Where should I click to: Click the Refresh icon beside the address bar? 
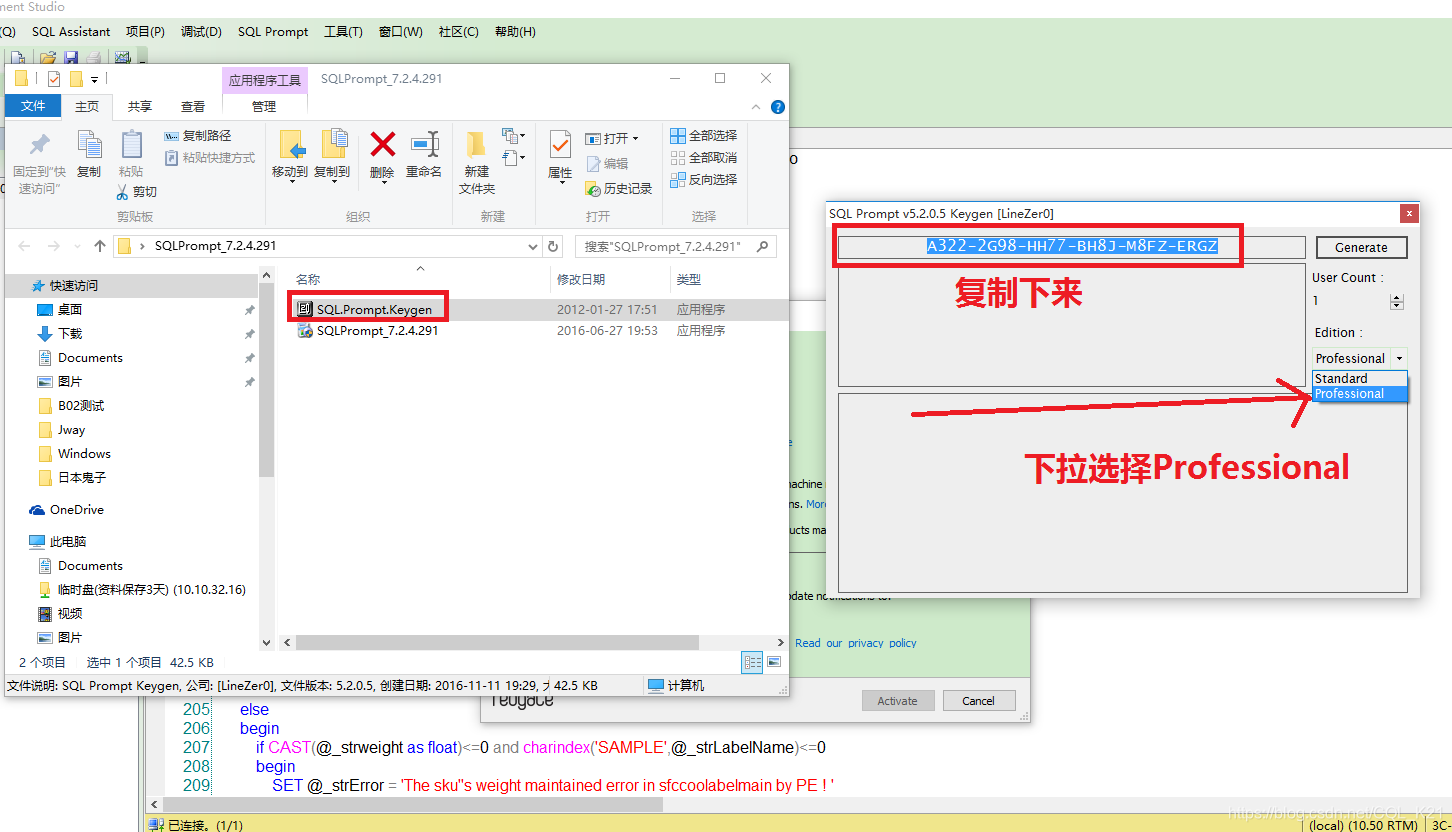554,246
